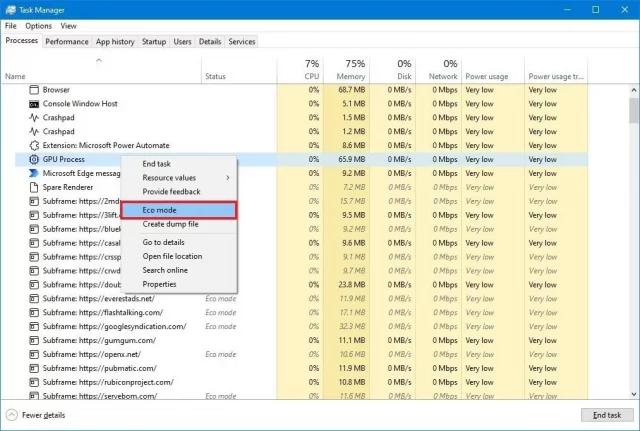Viewport: 640px width, 431px height.
Task: Choose Create dump file
Action: [179, 224]
